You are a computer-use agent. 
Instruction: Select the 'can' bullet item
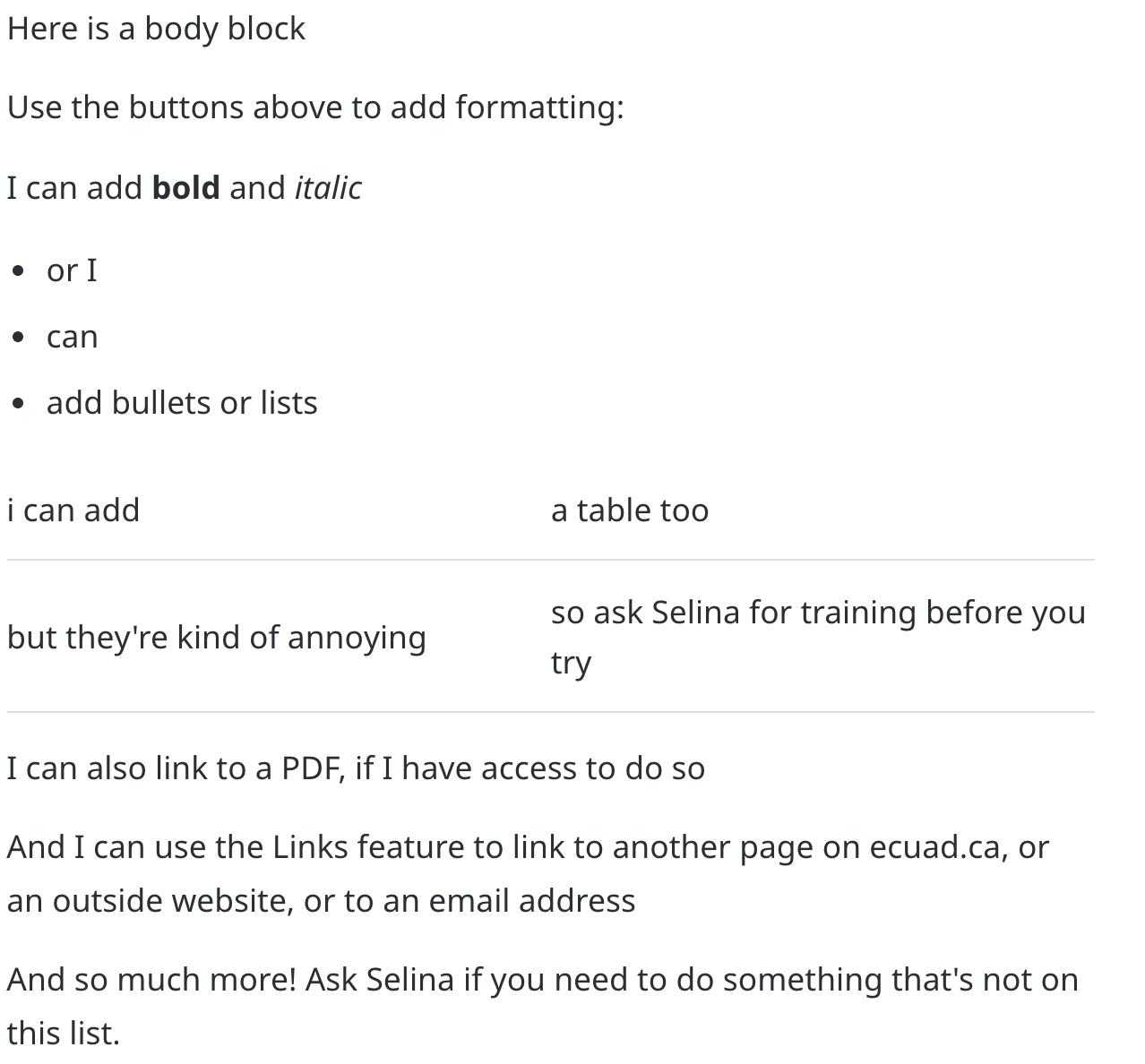coord(72,337)
